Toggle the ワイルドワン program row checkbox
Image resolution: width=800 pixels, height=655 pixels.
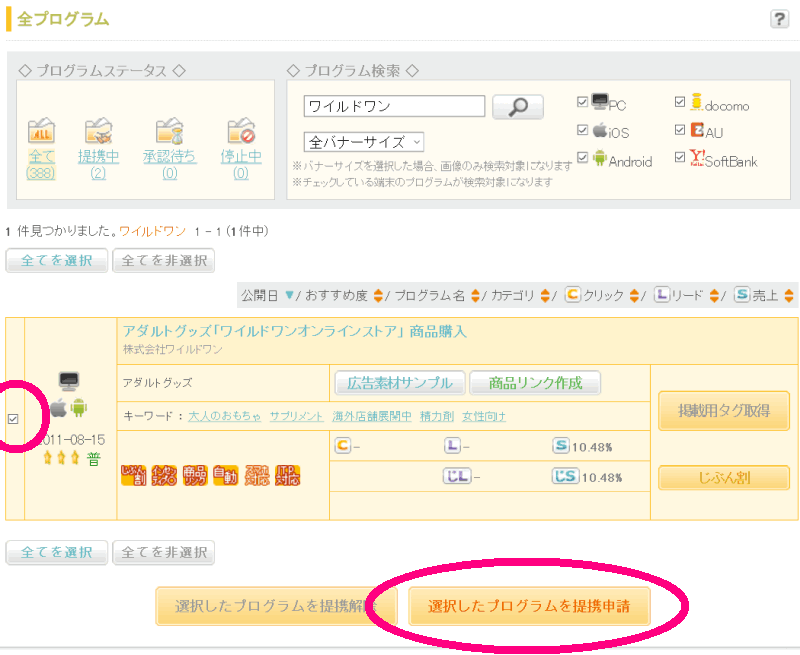point(13,419)
